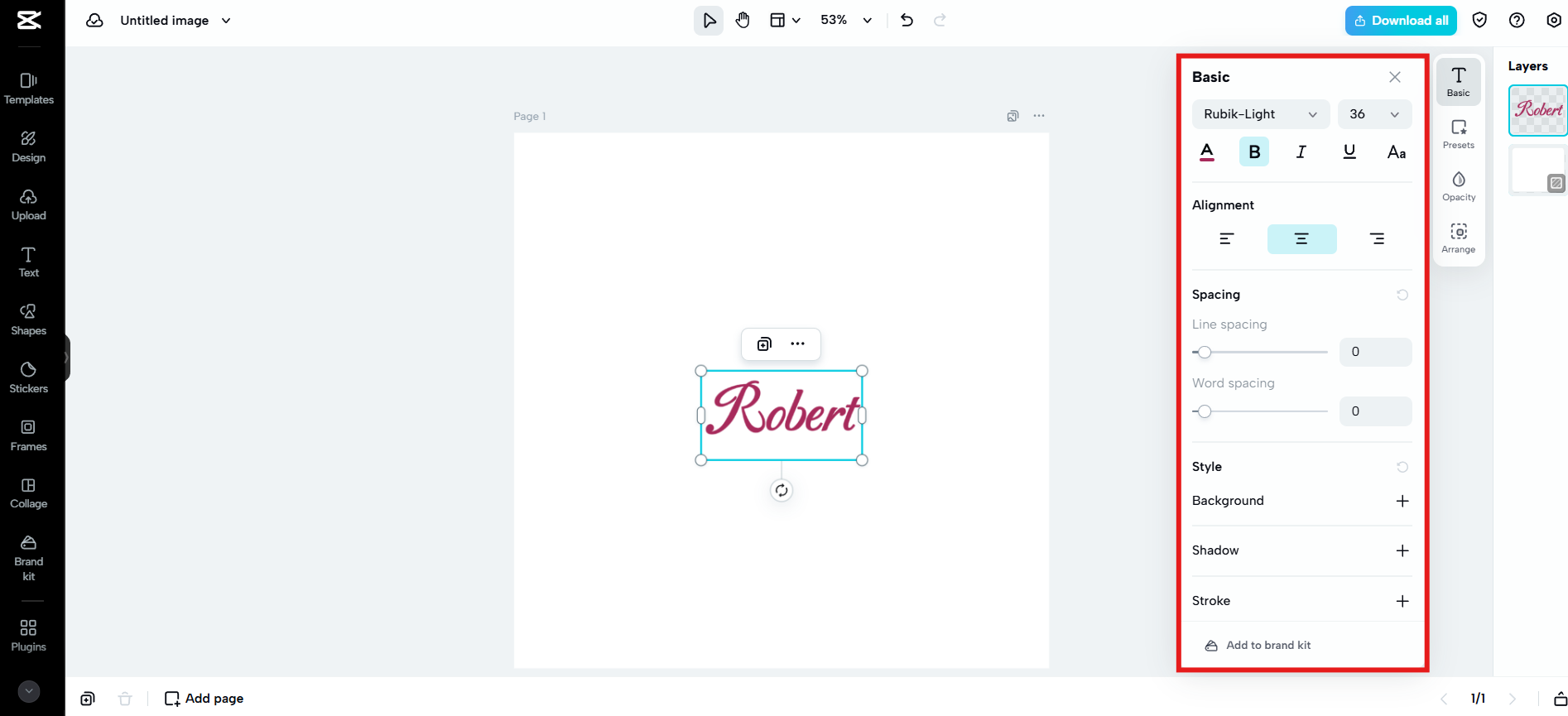This screenshot has width=1568, height=716.
Task: Click the Word spacing value field
Action: pos(1376,411)
